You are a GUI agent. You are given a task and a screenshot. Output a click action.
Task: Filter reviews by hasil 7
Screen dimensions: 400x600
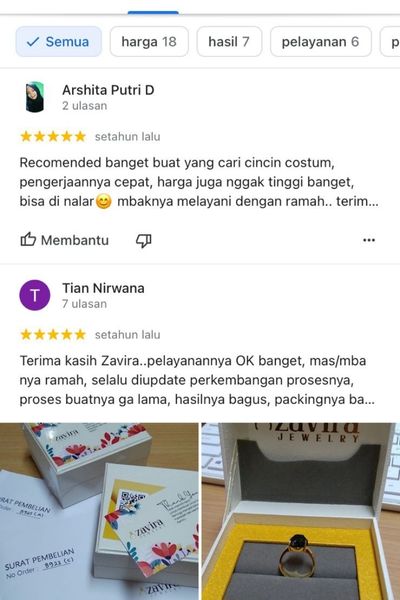coord(229,42)
